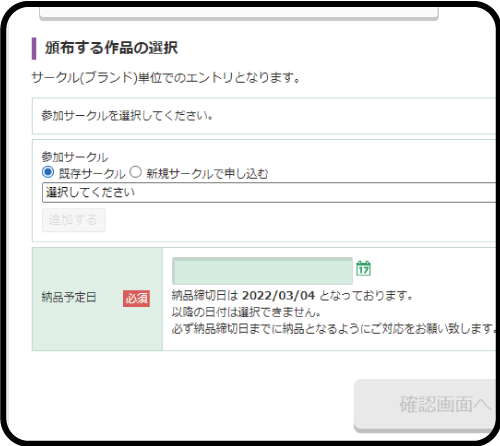Click the purple bar beside the heading

click(34, 49)
